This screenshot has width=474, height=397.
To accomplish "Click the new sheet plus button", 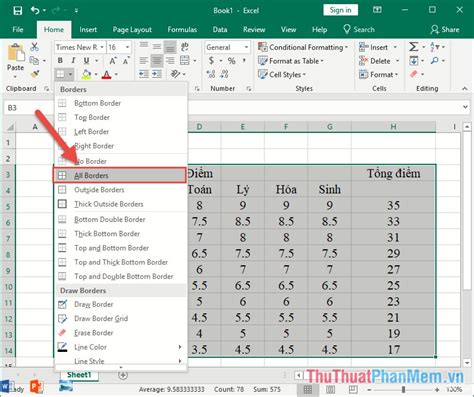I will click(x=123, y=375).
